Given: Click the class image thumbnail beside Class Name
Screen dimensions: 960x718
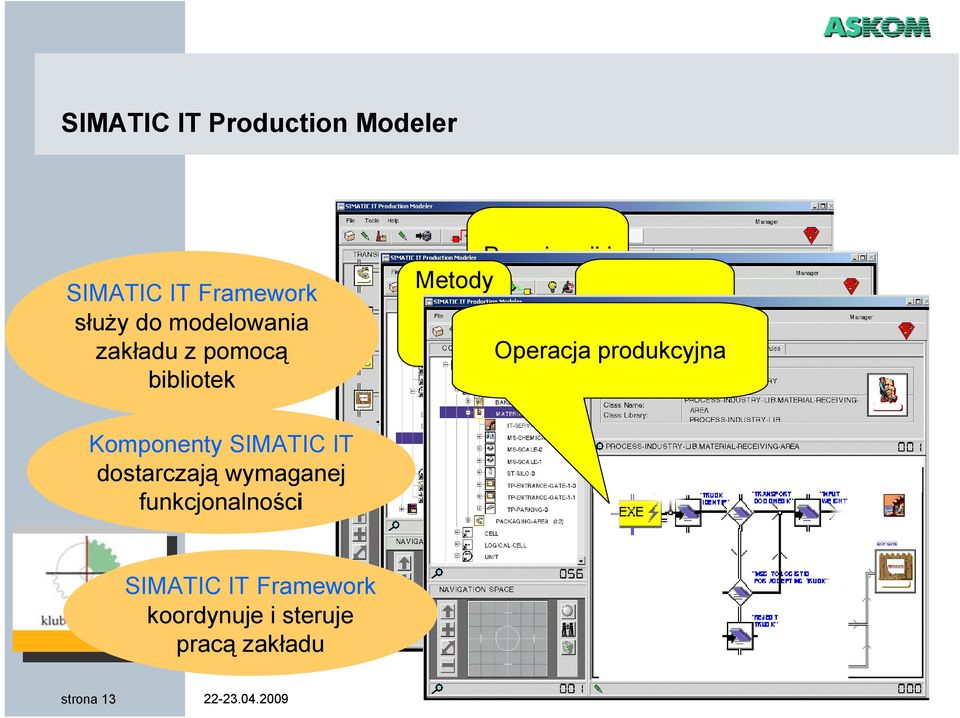Looking at the screenshot, I should [888, 395].
